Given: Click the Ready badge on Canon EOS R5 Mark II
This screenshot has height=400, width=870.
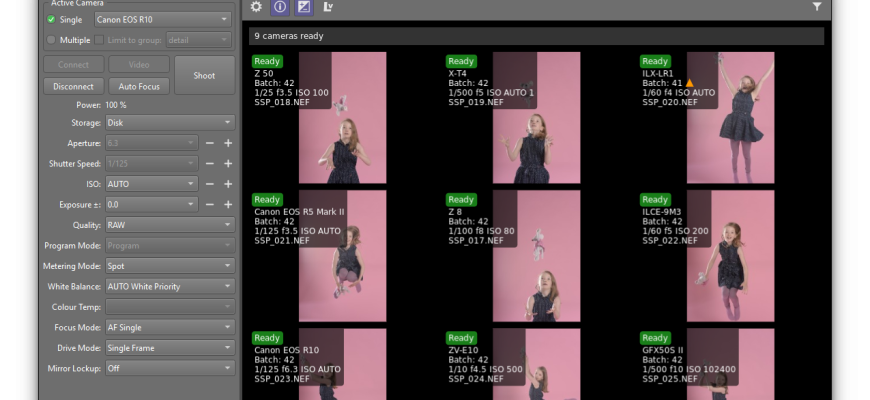Looking at the screenshot, I should click(267, 199).
